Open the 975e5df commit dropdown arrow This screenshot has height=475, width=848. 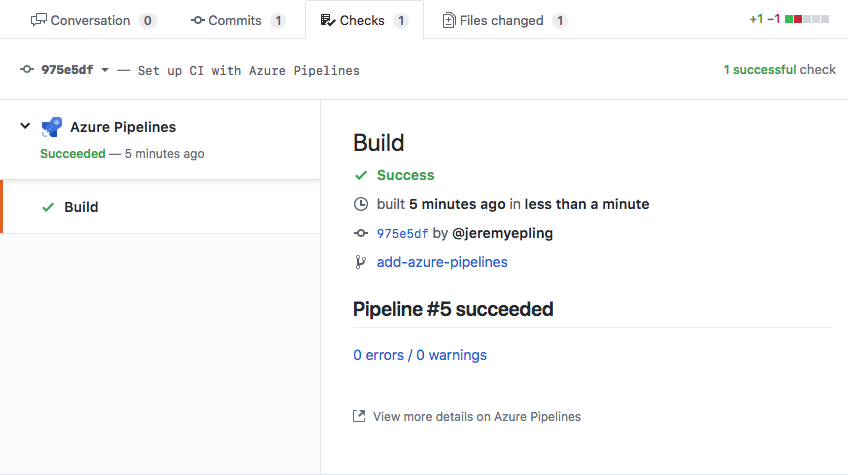pyautogui.click(x=105, y=70)
